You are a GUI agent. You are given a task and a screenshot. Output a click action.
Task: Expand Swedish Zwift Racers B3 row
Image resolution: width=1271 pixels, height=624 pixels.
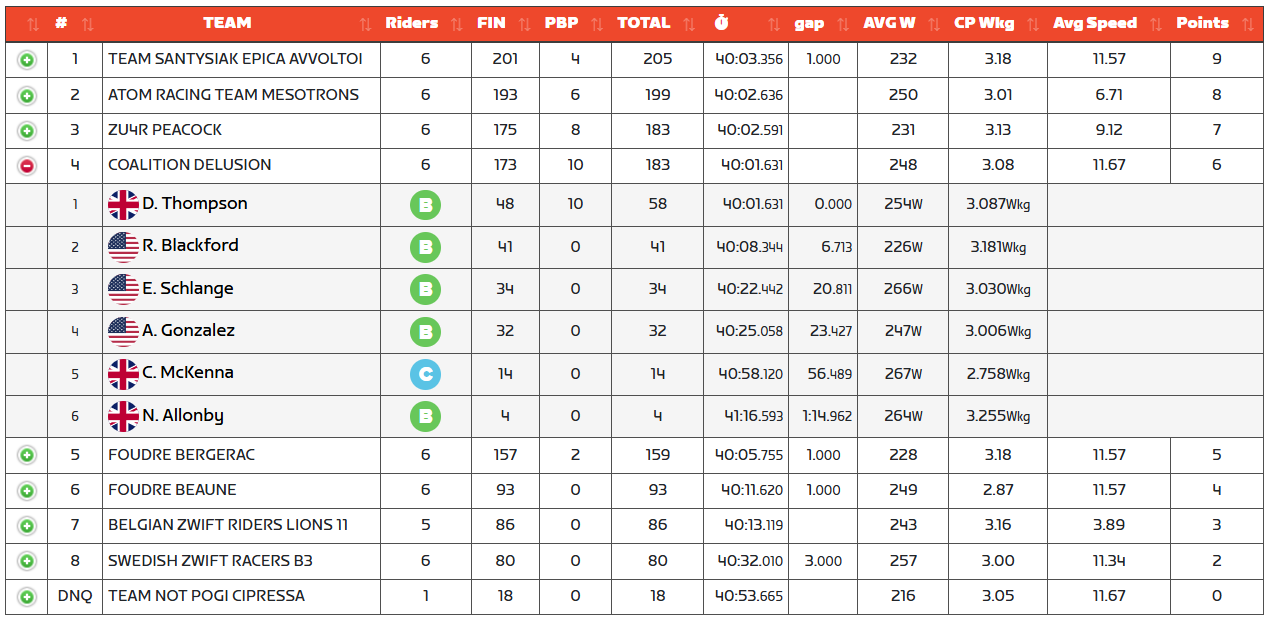coord(27,562)
